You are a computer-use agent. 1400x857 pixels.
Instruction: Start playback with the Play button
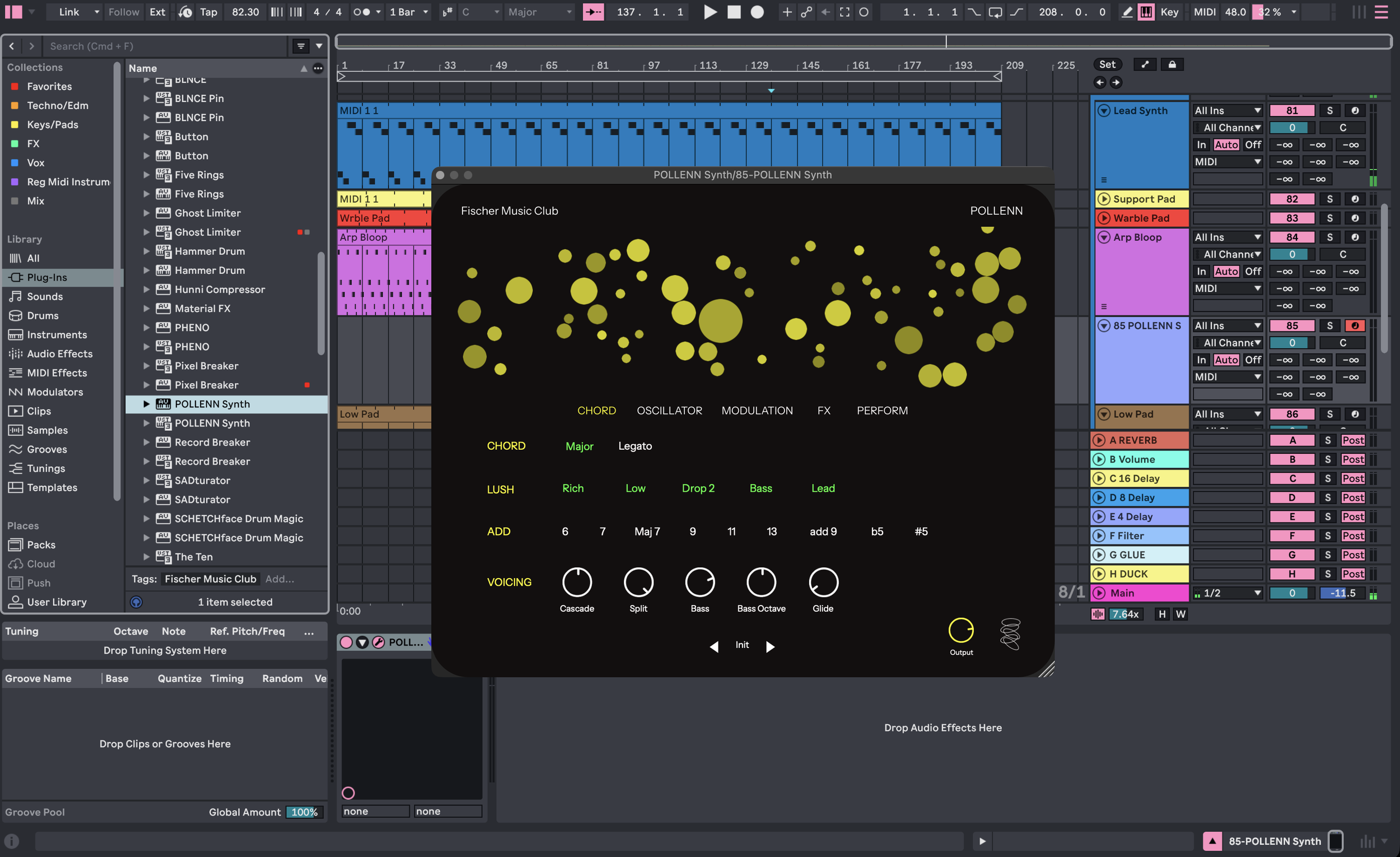tap(710, 12)
